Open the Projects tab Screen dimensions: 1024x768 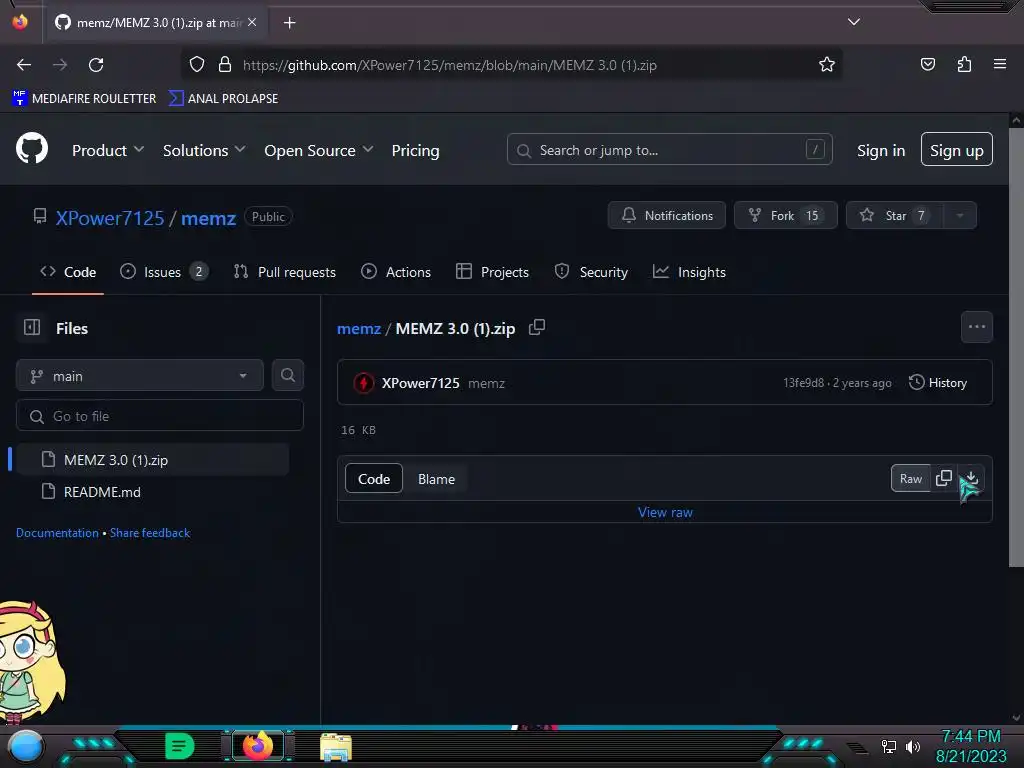click(x=492, y=272)
